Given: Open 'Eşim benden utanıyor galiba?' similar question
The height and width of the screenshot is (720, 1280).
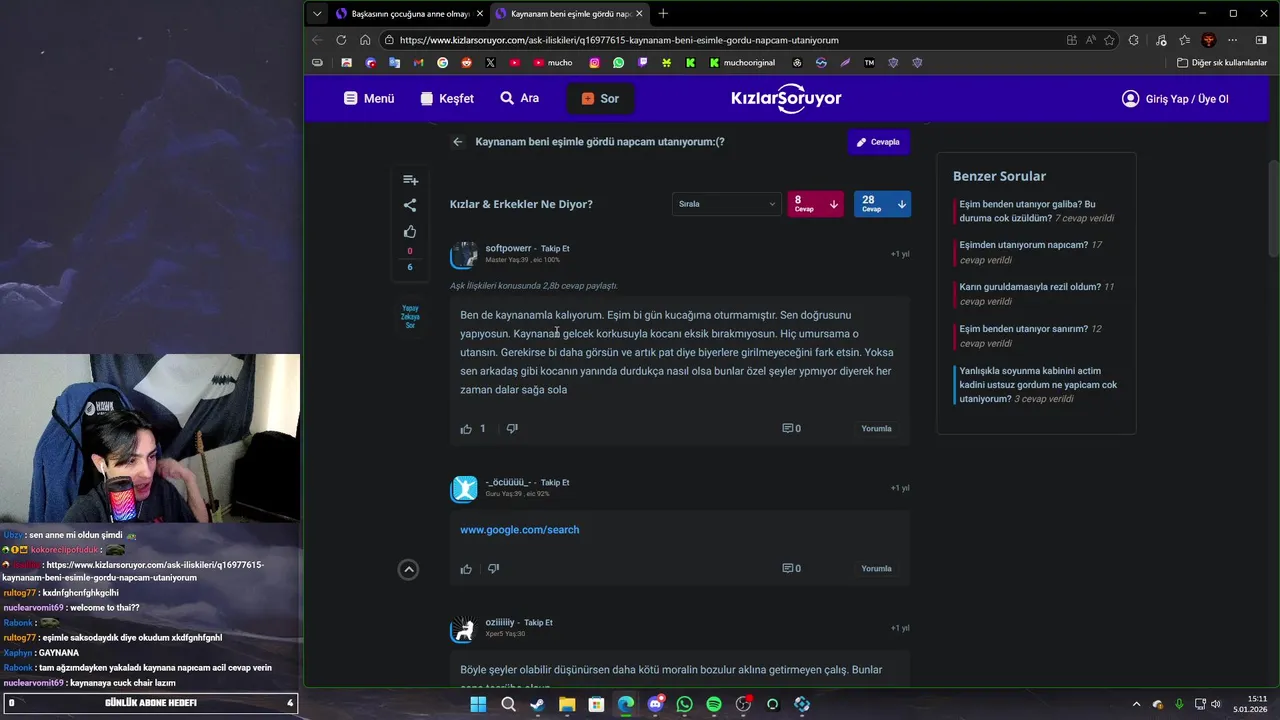Looking at the screenshot, I should click(1036, 211).
